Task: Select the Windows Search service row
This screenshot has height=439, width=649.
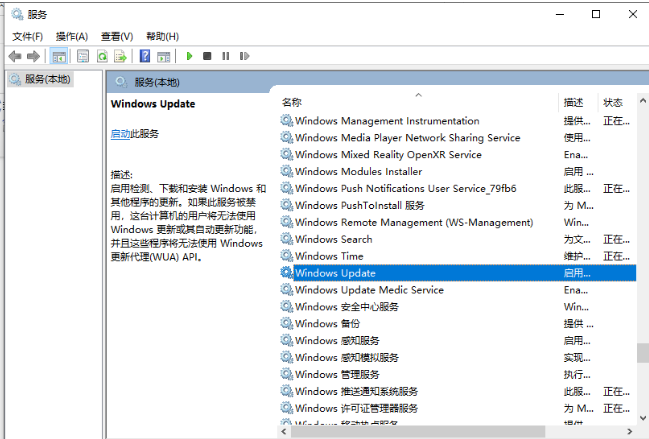Action: click(x=333, y=239)
